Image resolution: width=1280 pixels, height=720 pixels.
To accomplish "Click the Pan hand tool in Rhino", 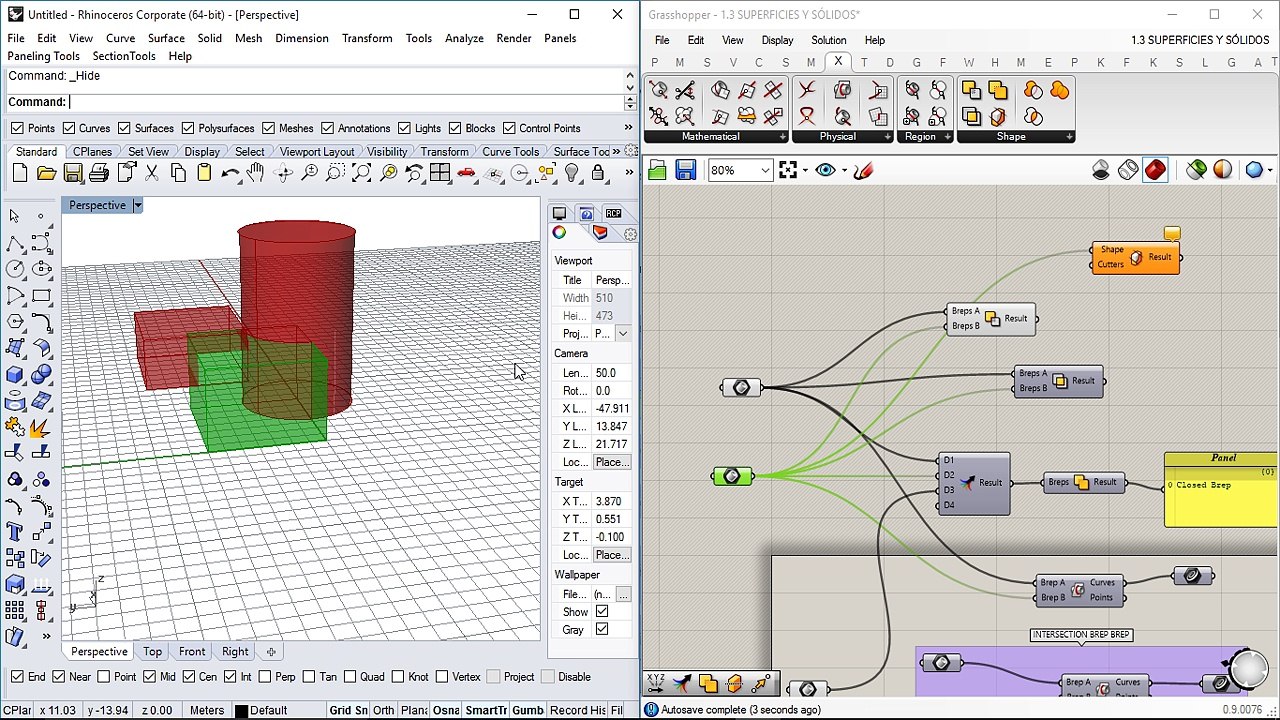I will [x=255, y=173].
